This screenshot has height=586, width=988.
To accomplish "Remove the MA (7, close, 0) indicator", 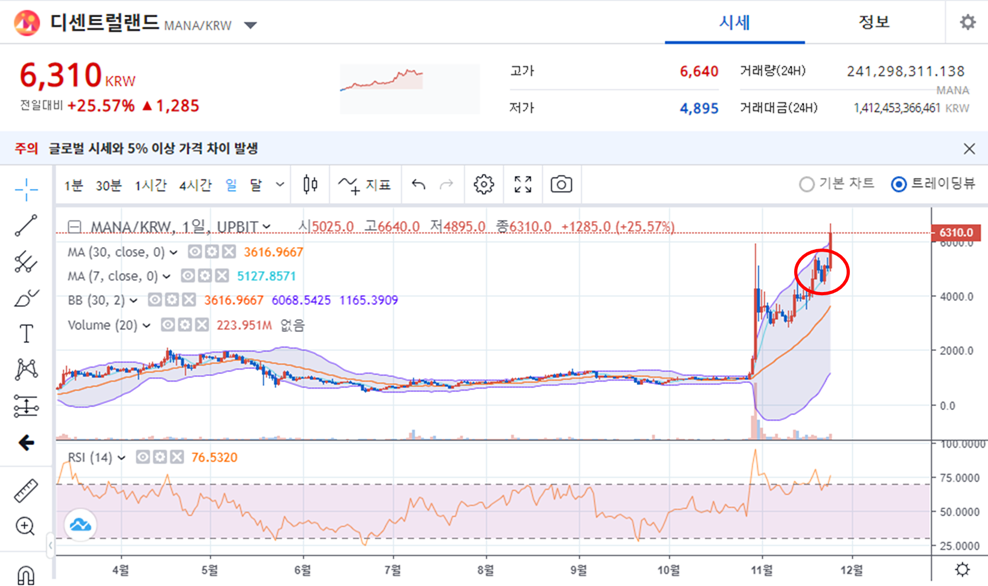I will tap(221, 276).
